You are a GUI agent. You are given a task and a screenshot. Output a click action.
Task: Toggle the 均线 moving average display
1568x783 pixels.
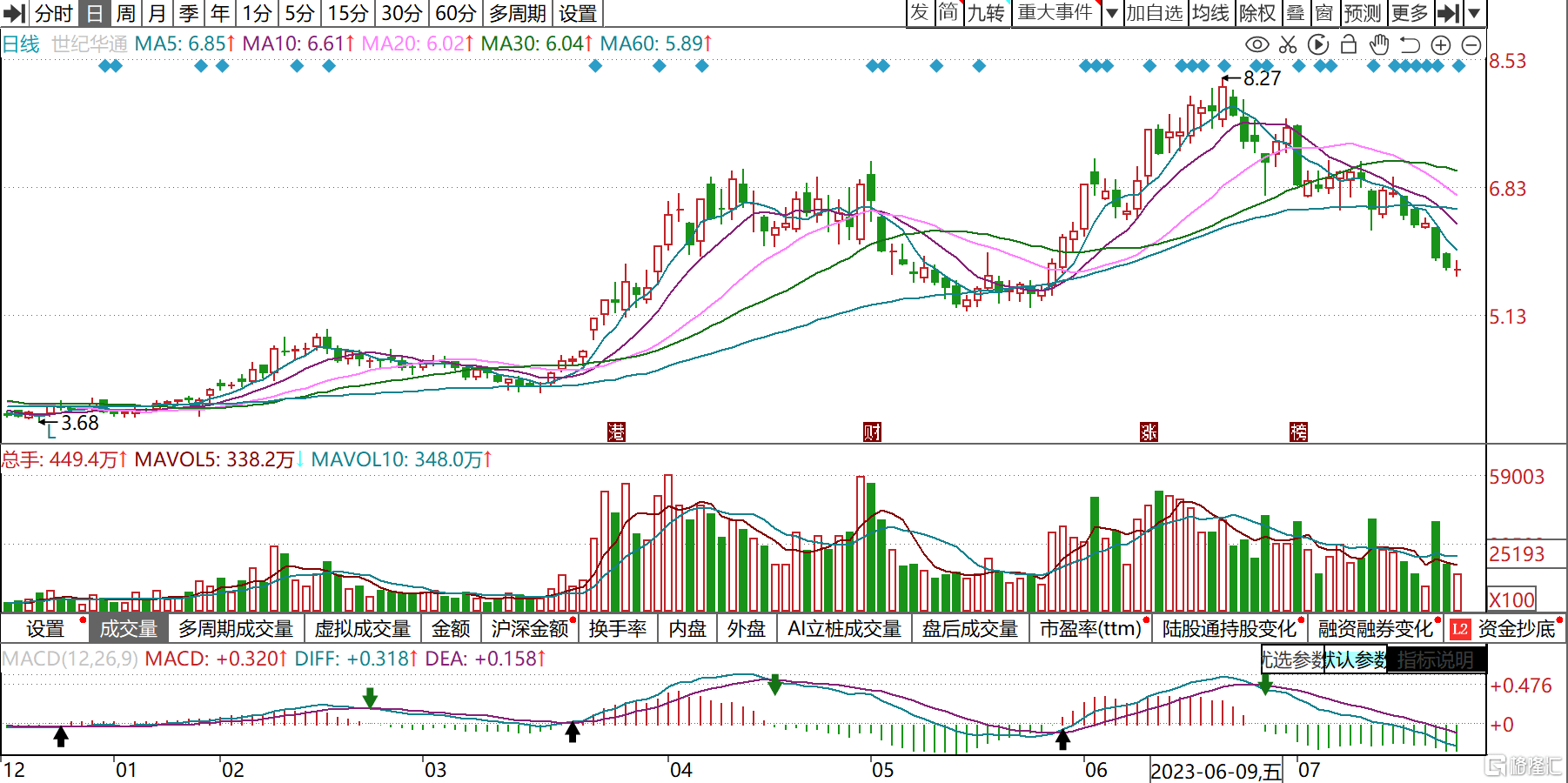tap(1210, 13)
